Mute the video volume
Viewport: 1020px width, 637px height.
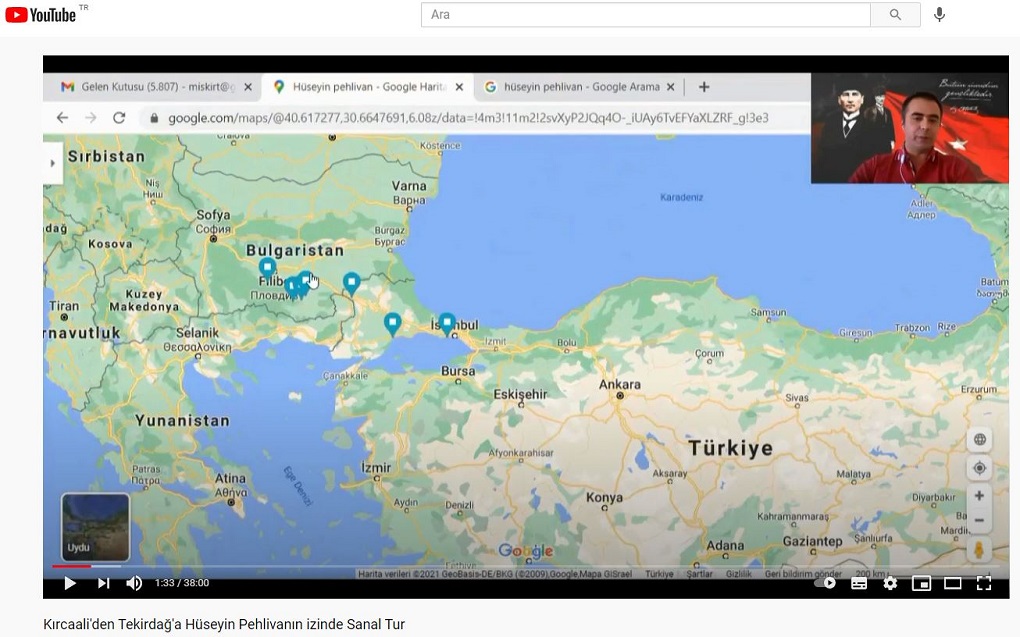point(133,583)
